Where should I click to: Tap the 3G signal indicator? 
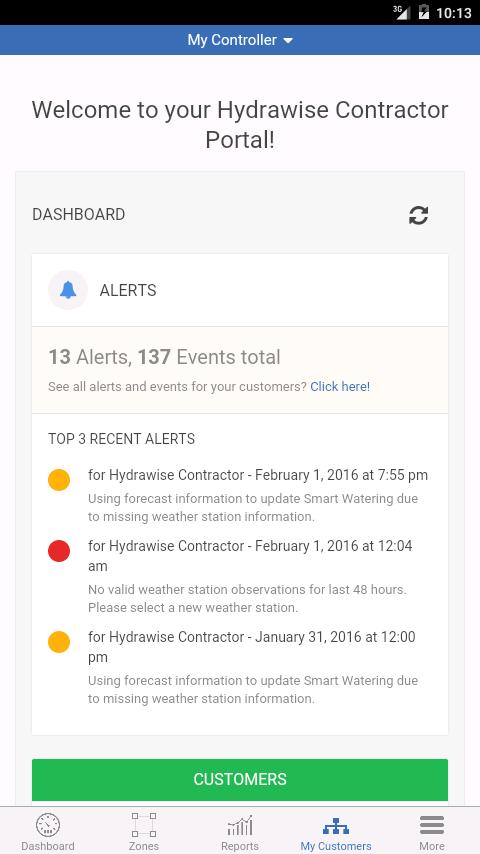pyautogui.click(x=402, y=12)
